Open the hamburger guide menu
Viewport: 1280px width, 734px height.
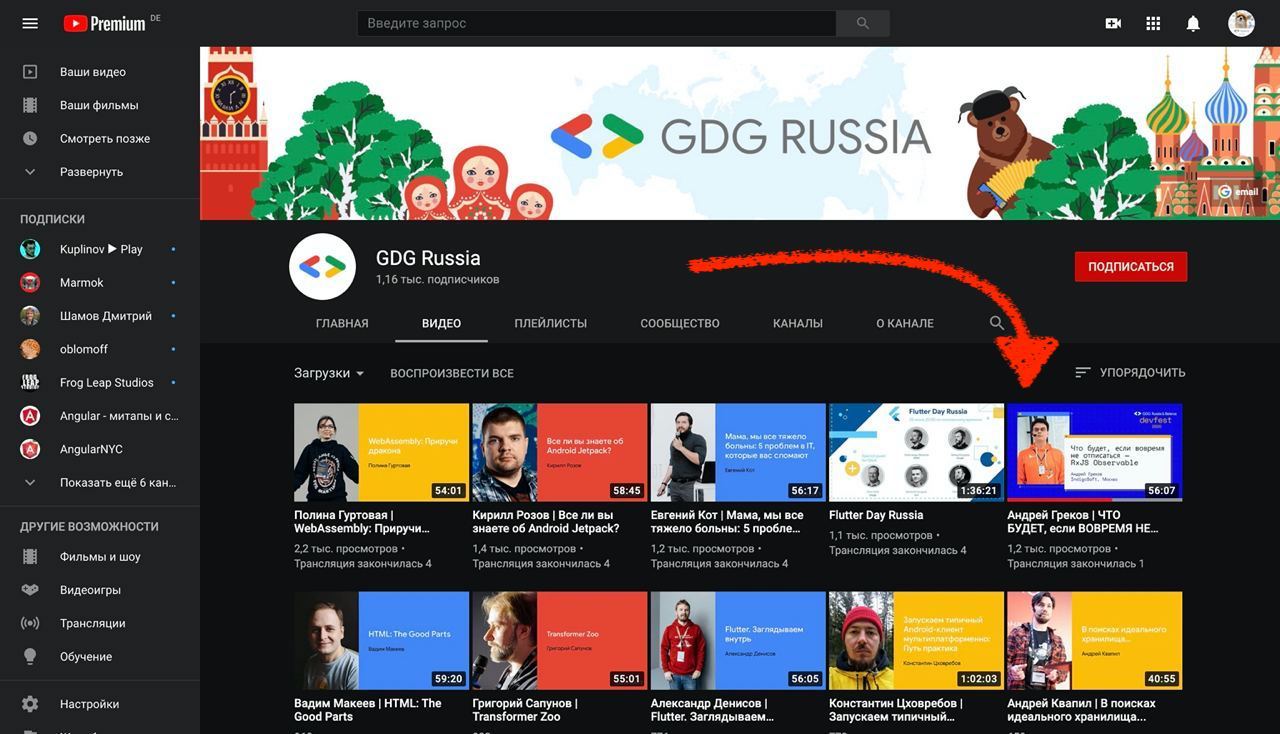(x=30, y=23)
